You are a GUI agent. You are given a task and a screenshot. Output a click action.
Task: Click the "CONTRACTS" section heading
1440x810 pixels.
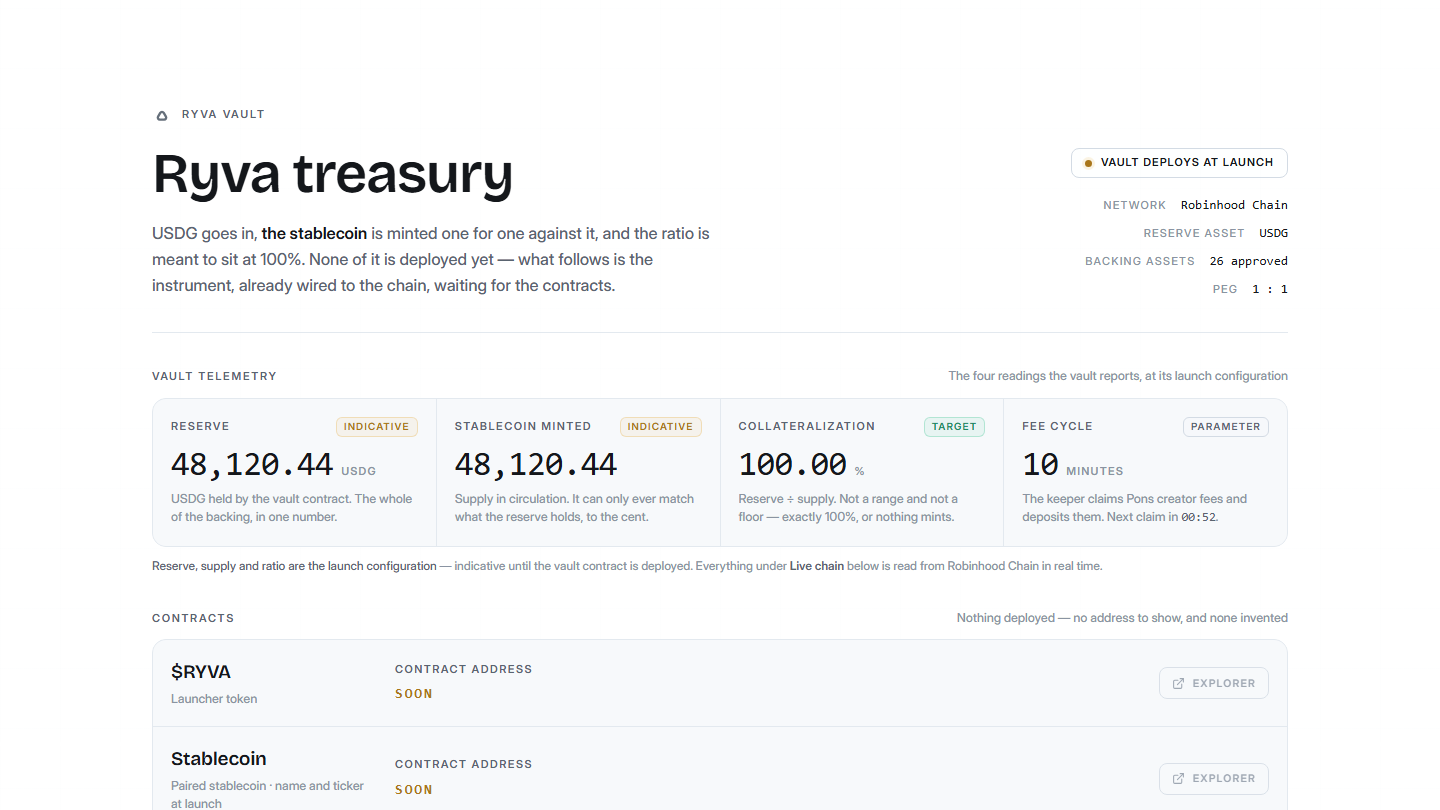coord(193,618)
